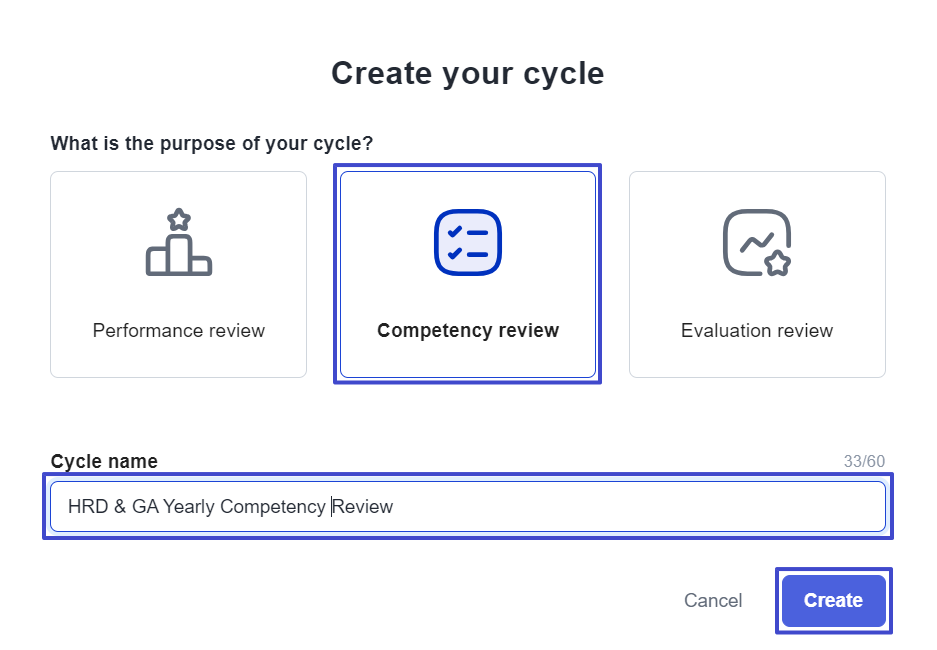Click the "Performance review" text label
This screenshot has width=937, height=650.
pyautogui.click(x=179, y=330)
